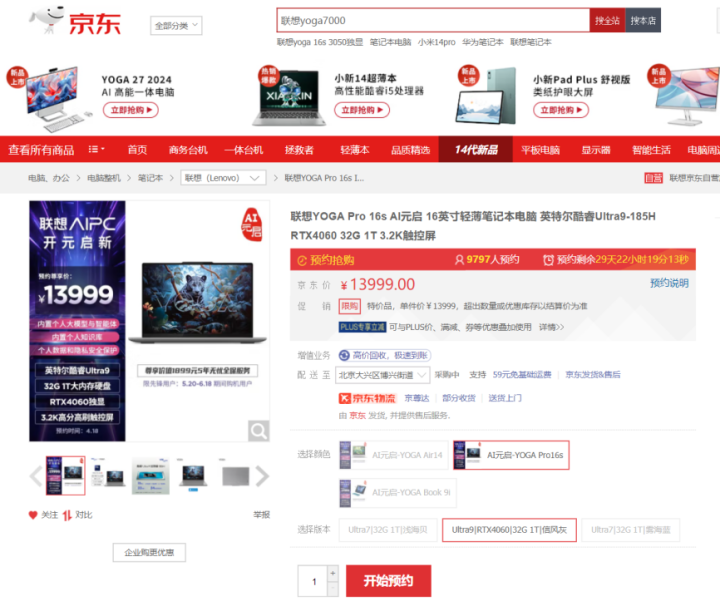This screenshot has width=720, height=606.
Task: Open the 商务台机 nav tab
Action: pos(188,150)
